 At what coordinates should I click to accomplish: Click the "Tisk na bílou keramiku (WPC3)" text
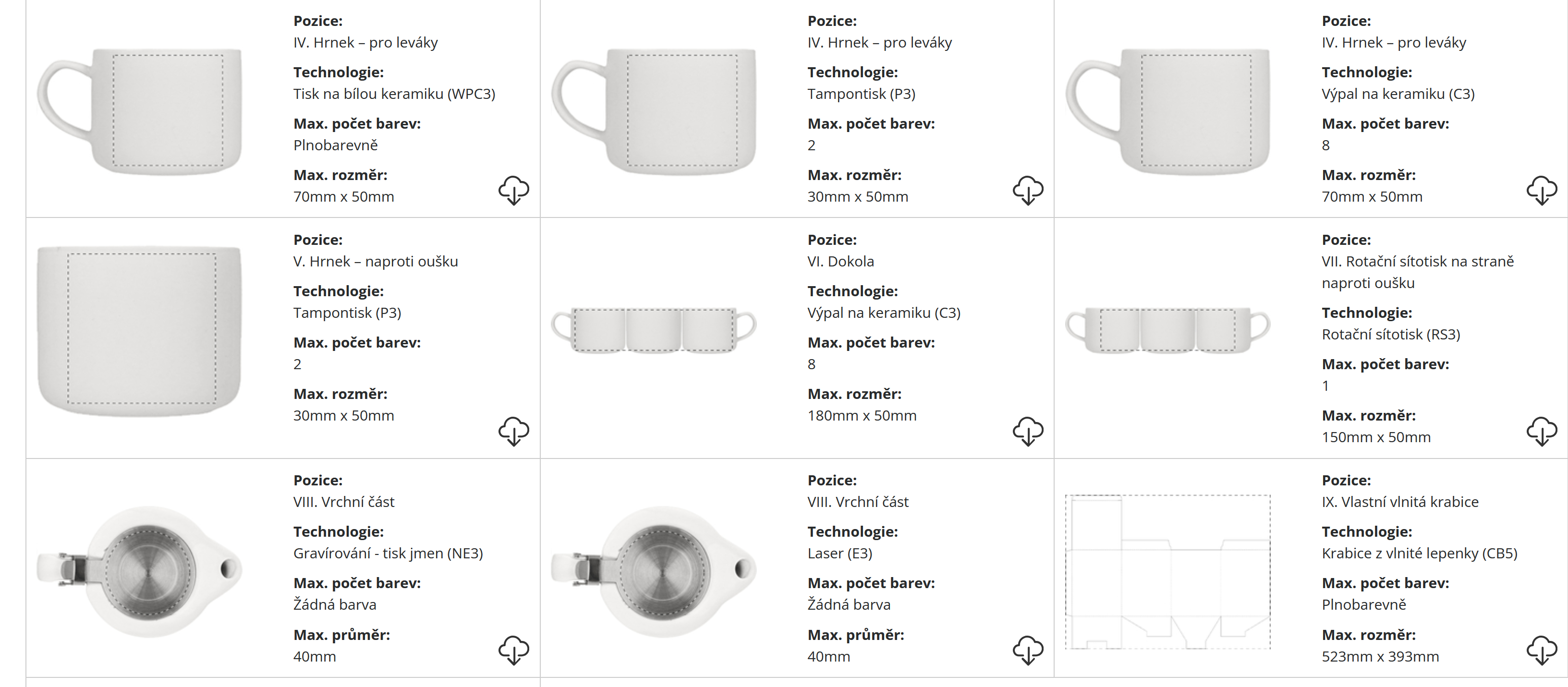[x=394, y=94]
